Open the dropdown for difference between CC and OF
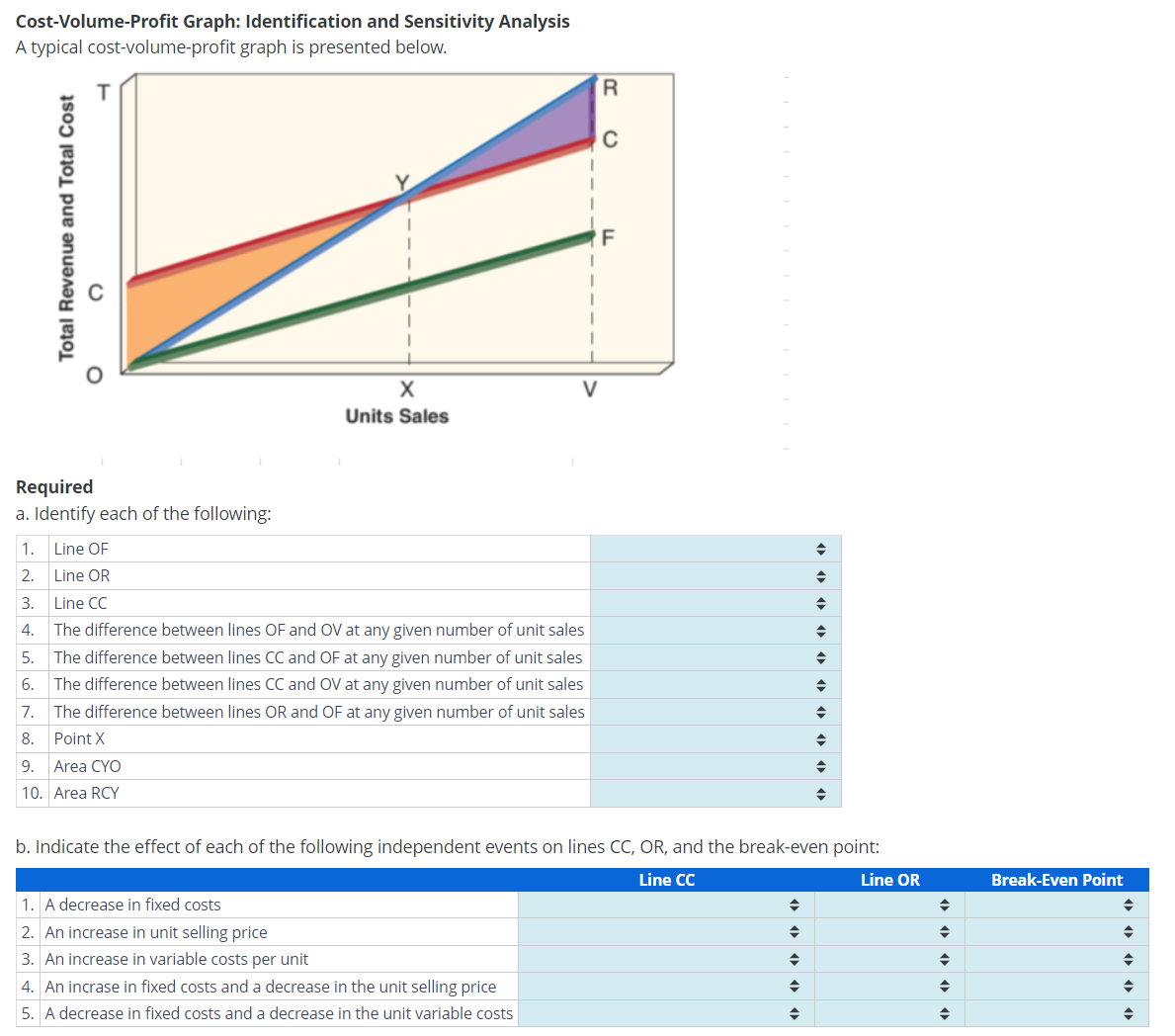This screenshot has height=1036, width=1175. [820, 656]
